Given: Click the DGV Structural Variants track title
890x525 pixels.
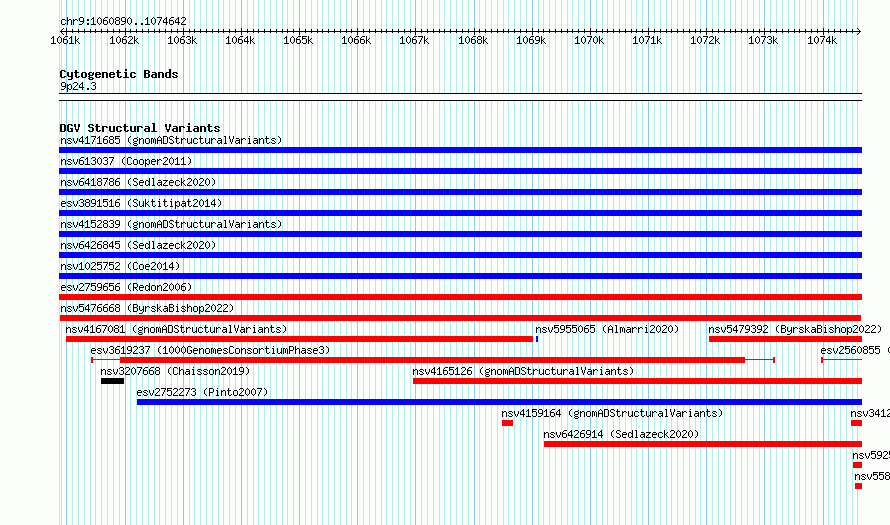Looking at the screenshot, I should pos(140,128).
